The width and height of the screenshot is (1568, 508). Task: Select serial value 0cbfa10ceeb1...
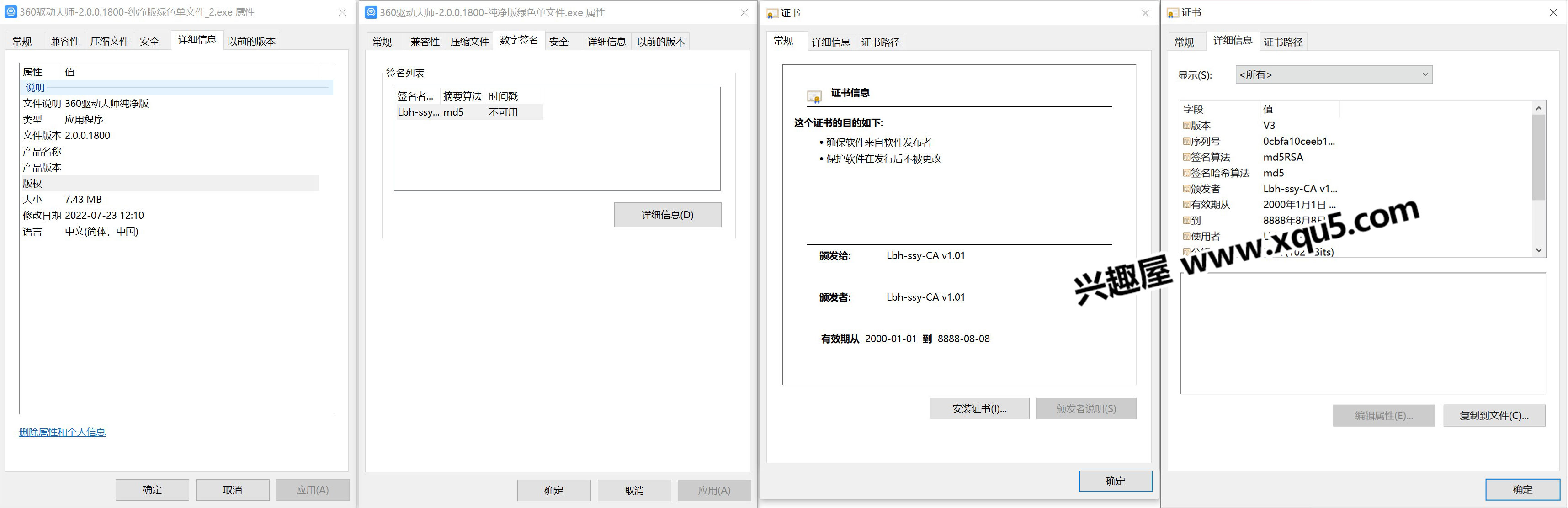(1299, 141)
